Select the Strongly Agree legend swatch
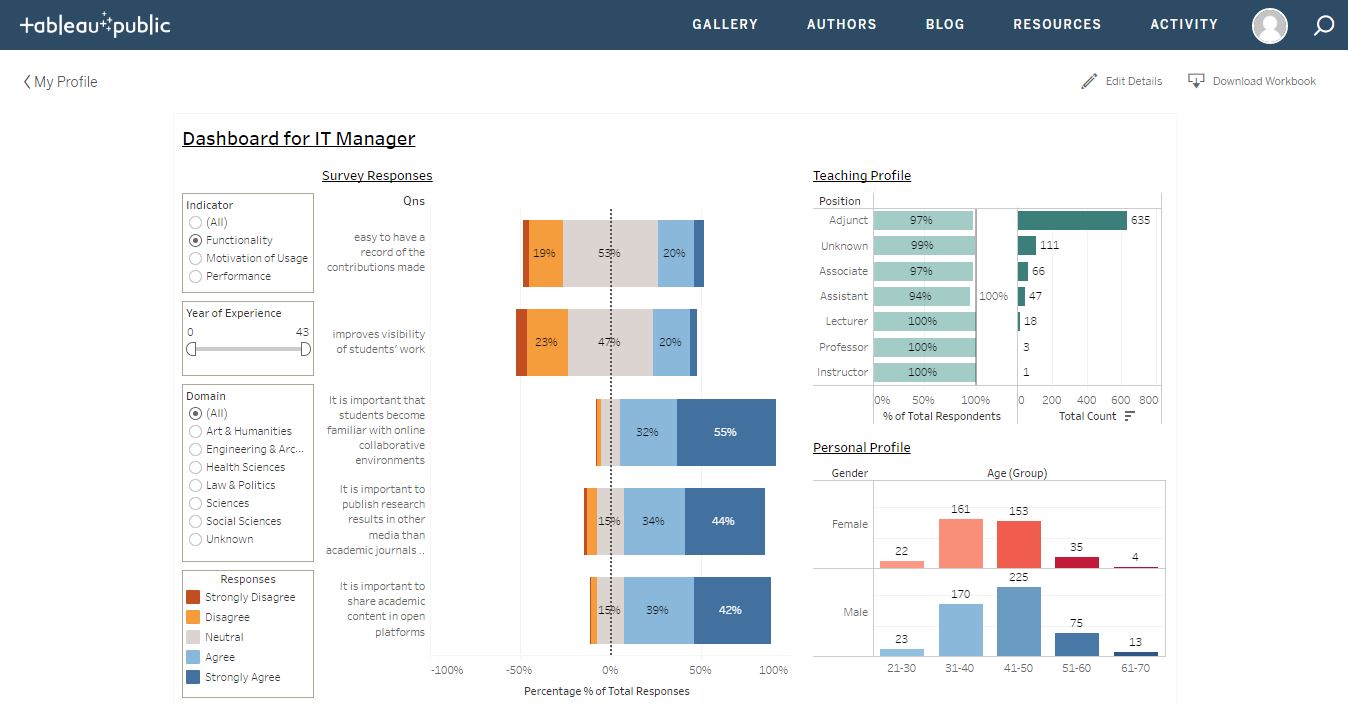Screen dimensions: 1348x704 [x=193, y=677]
